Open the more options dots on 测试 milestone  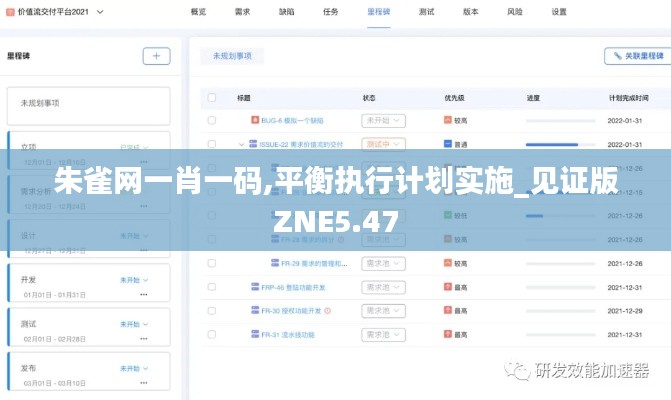coord(144,339)
